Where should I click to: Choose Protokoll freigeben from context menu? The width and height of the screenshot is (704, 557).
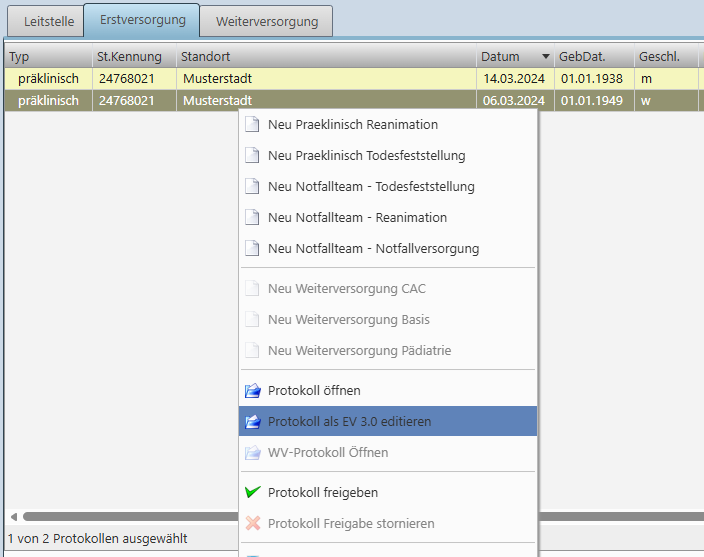click(323, 492)
